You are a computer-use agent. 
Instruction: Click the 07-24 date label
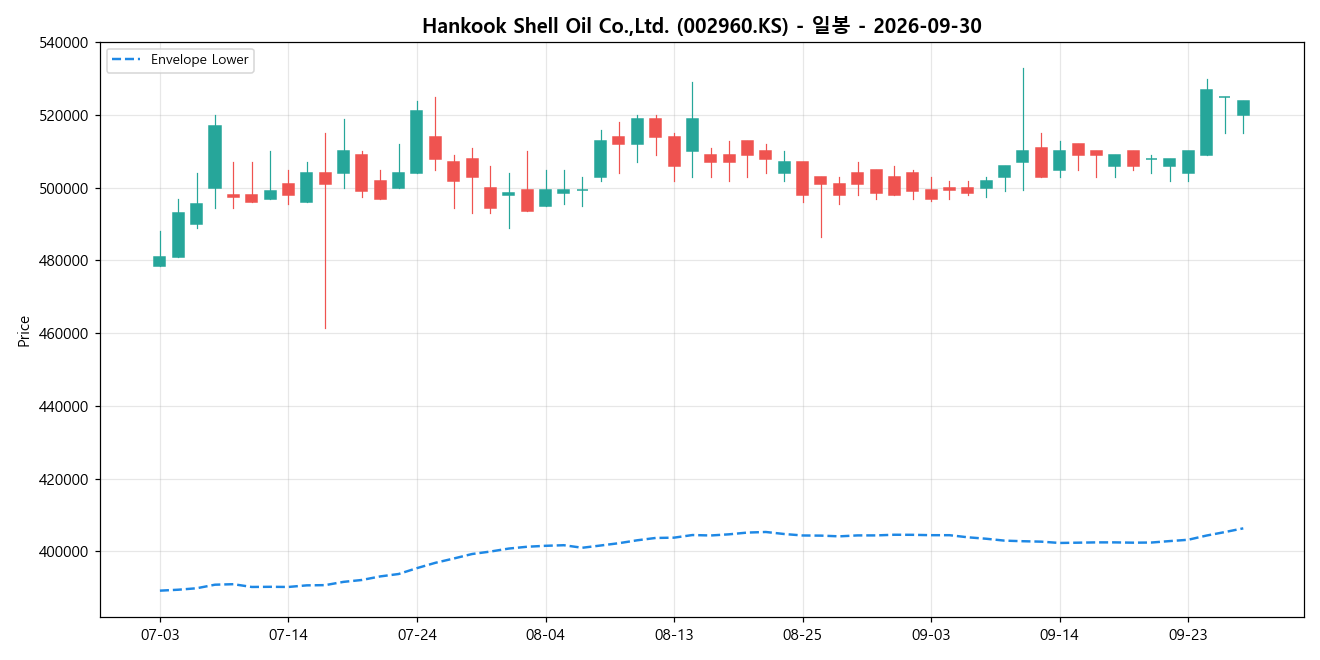click(x=417, y=634)
